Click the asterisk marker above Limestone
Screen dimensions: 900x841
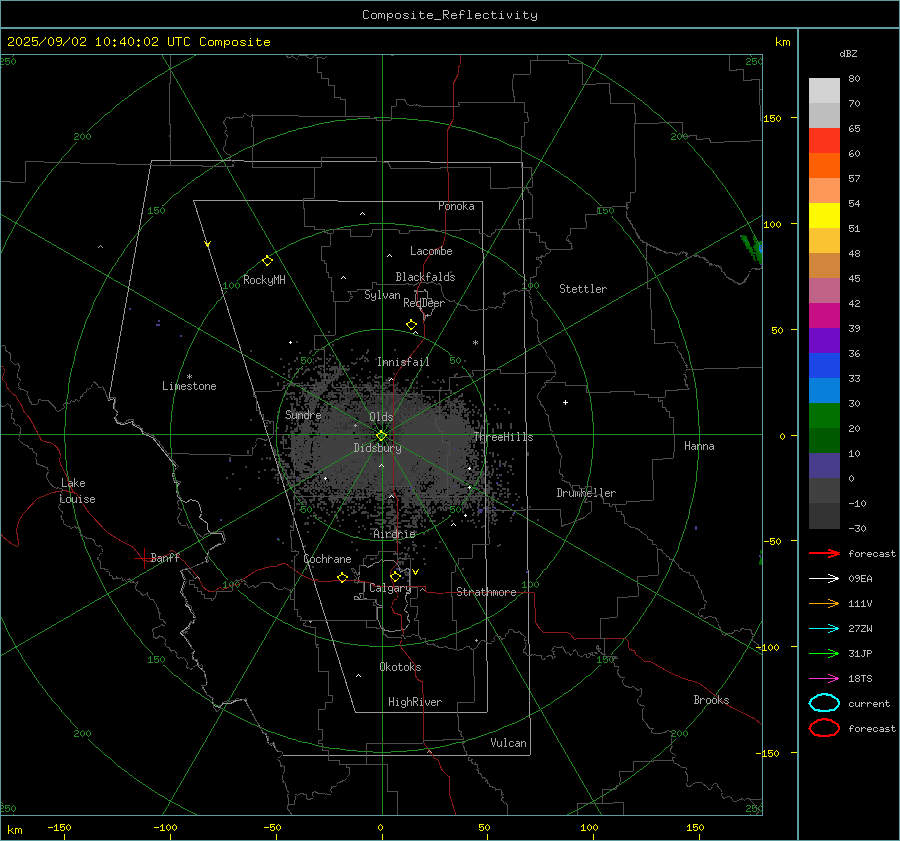189,377
